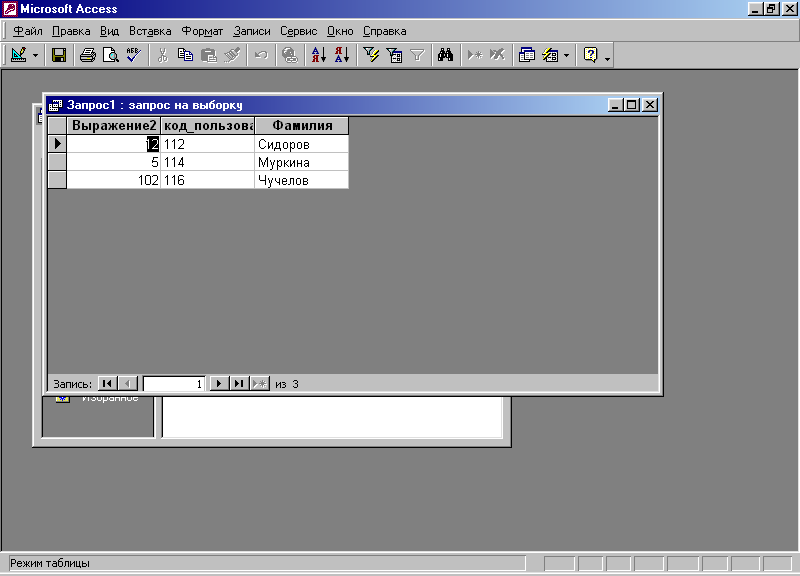
Task: Click the cell with value 5
Action: tap(114, 162)
